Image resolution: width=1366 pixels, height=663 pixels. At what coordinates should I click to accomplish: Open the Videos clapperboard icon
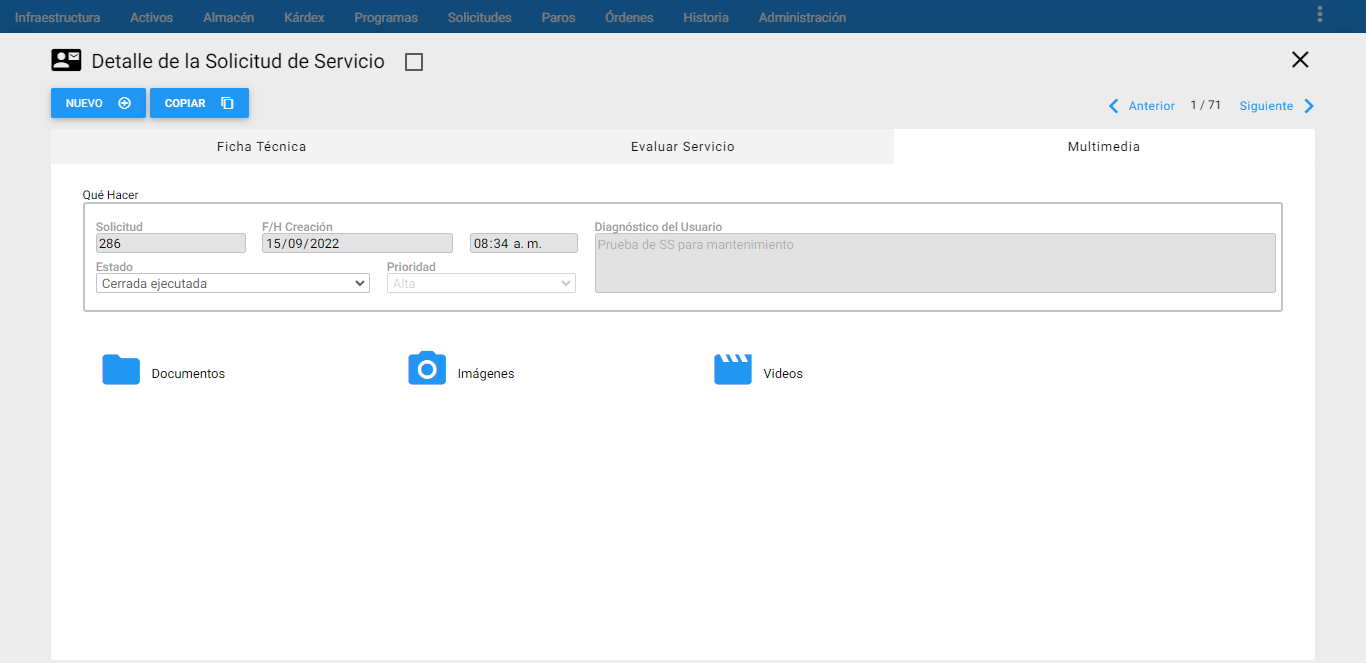point(732,369)
